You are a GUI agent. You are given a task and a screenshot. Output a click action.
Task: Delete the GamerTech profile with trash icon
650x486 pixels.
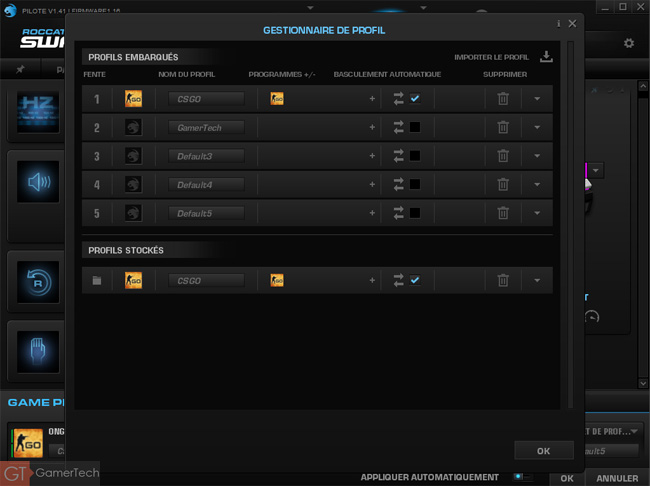point(503,127)
